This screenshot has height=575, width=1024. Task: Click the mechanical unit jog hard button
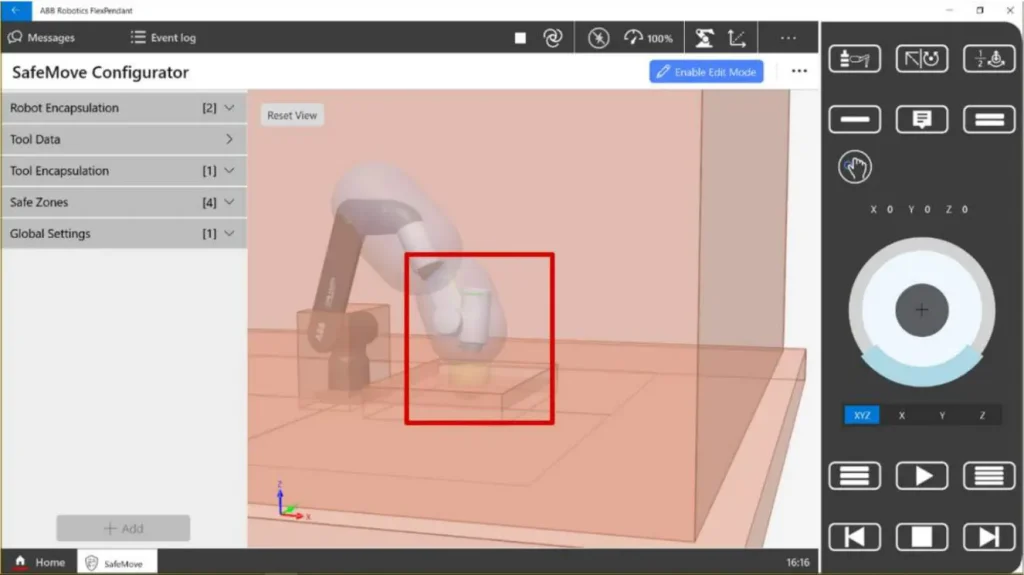[x=854, y=59]
